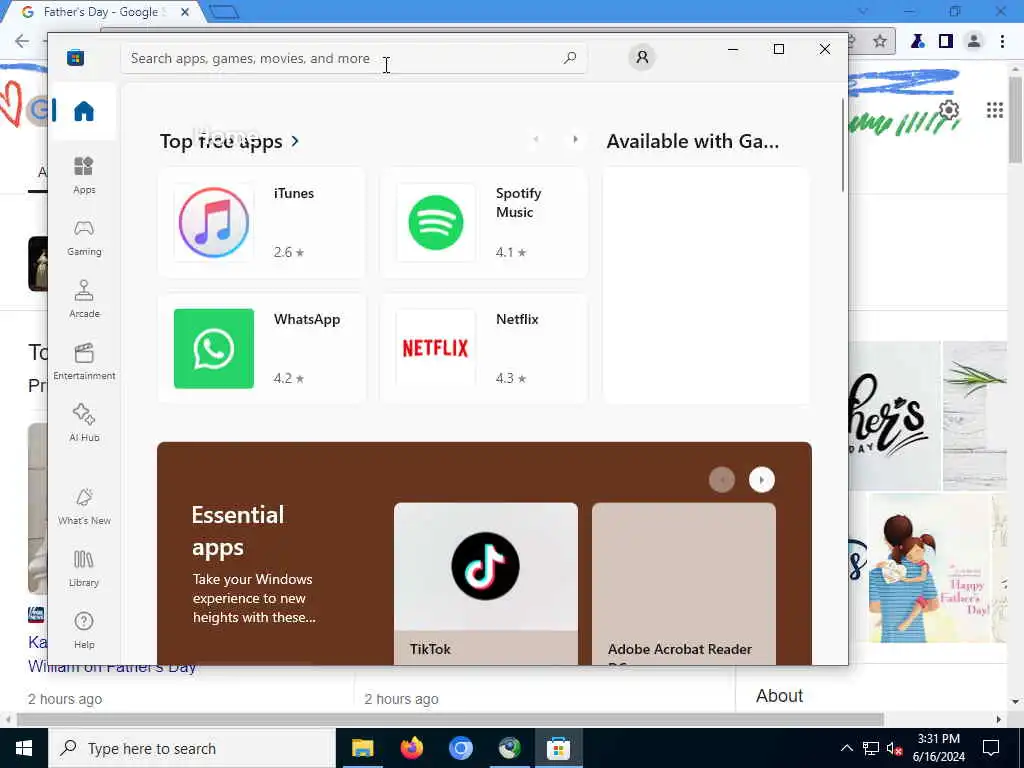The height and width of the screenshot is (768, 1024).
Task: Open AI Hub in the Store sidebar
Action: [x=84, y=424]
